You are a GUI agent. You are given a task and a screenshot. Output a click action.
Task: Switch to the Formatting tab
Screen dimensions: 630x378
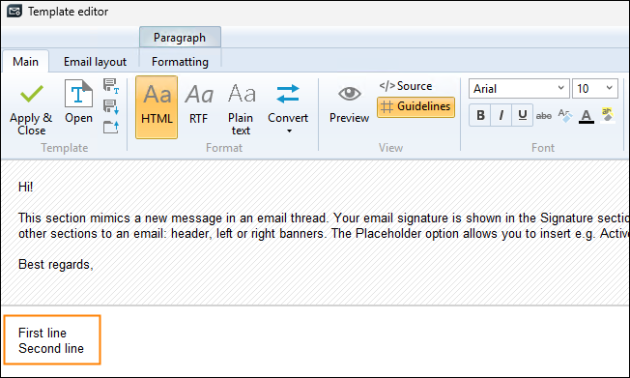coord(180,61)
